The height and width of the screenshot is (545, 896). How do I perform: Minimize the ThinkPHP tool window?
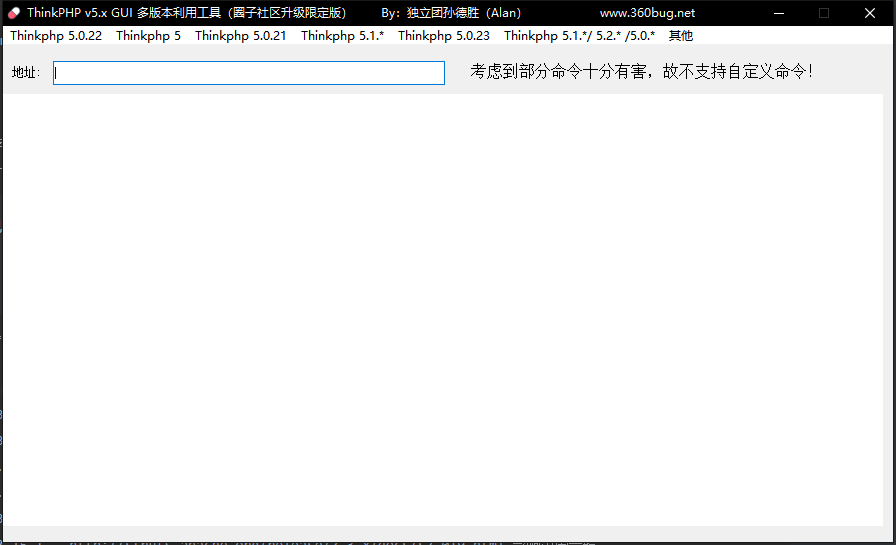[x=778, y=13]
